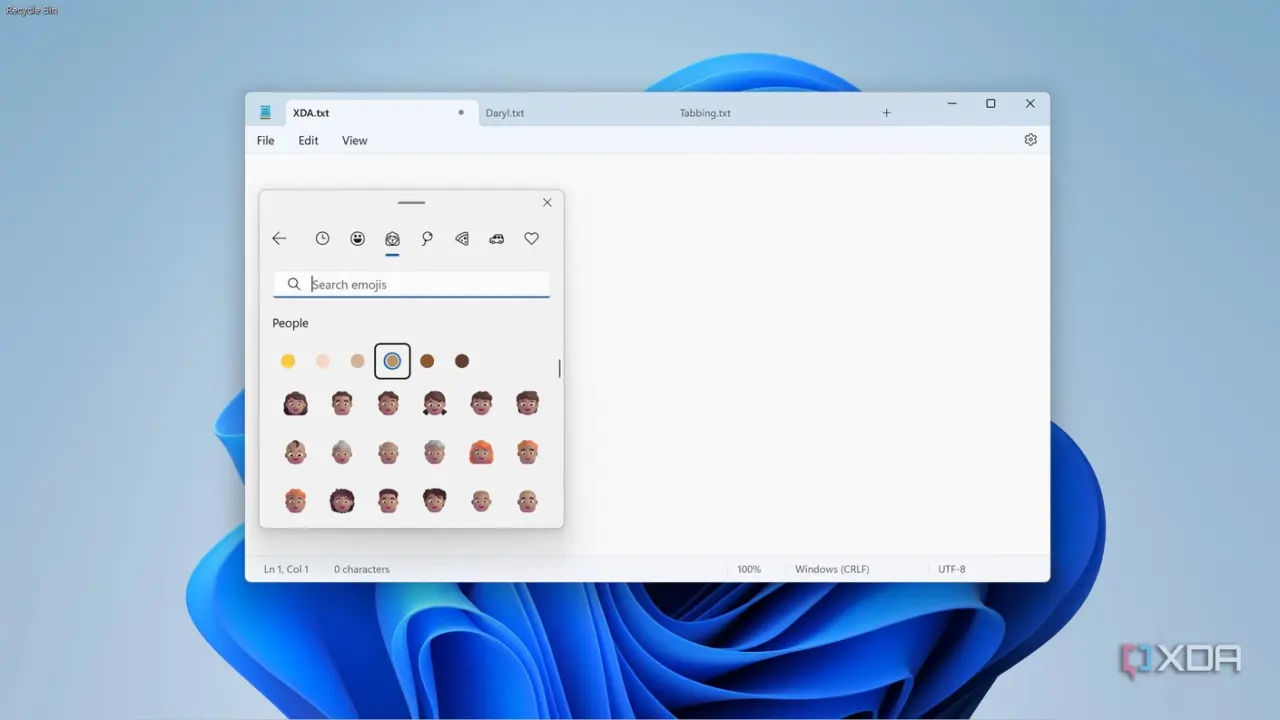Open the View menu
Screen dimensions: 1280x720
click(355, 140)
